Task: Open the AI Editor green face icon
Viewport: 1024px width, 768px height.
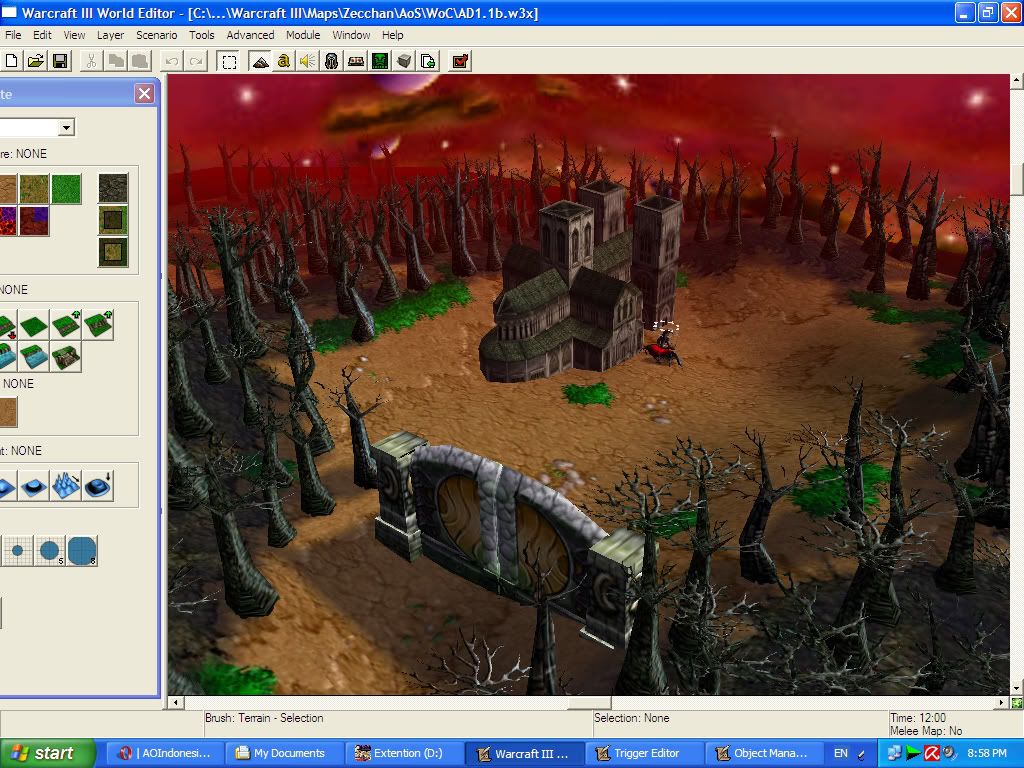Action: [380, 61]
